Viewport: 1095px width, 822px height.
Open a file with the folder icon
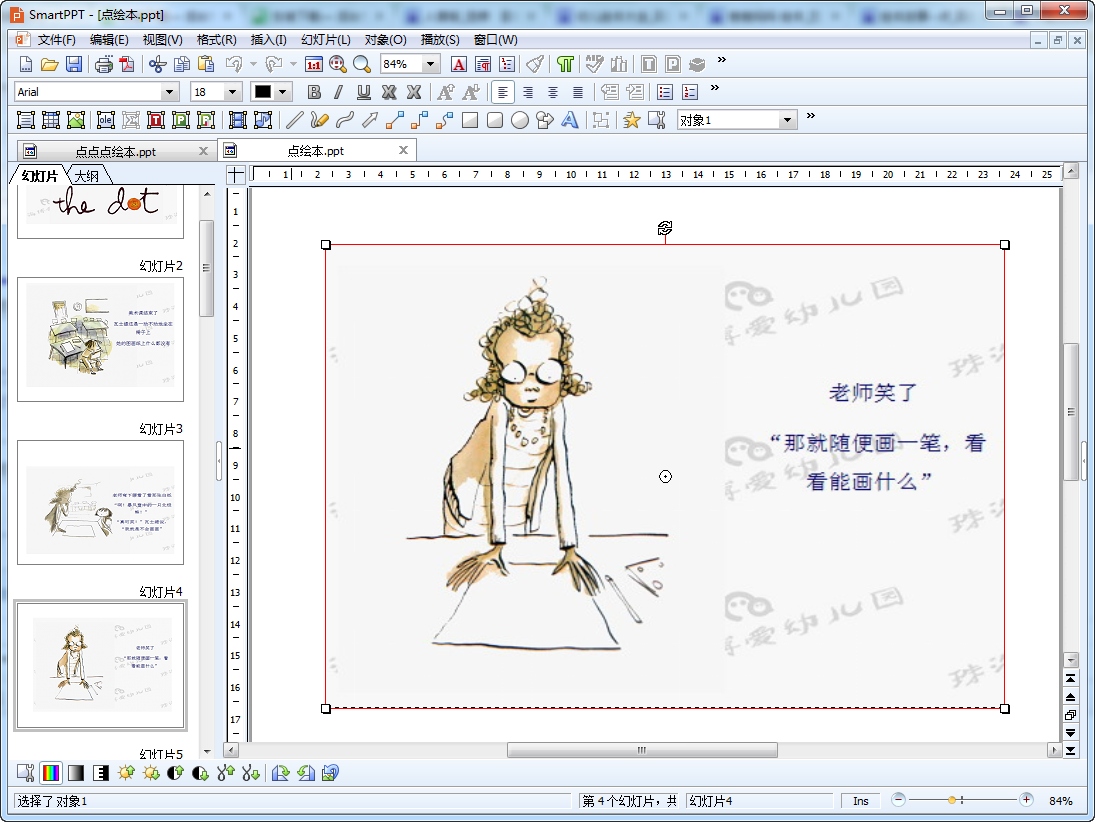coord(50,64)
